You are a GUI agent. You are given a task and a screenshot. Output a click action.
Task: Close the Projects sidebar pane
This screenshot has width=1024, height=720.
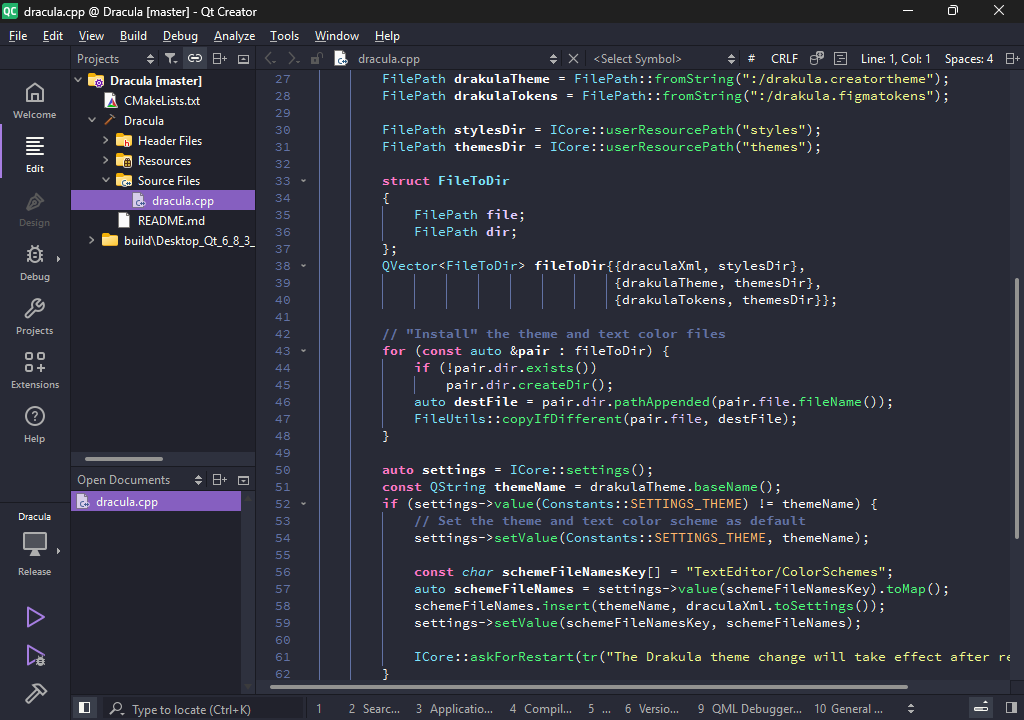[244, 59]
